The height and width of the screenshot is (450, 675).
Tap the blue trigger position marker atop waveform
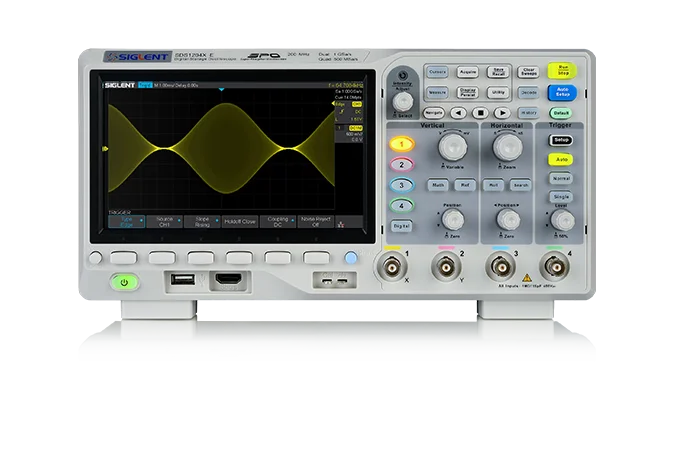pyautogui.click(x=222, y=90)
